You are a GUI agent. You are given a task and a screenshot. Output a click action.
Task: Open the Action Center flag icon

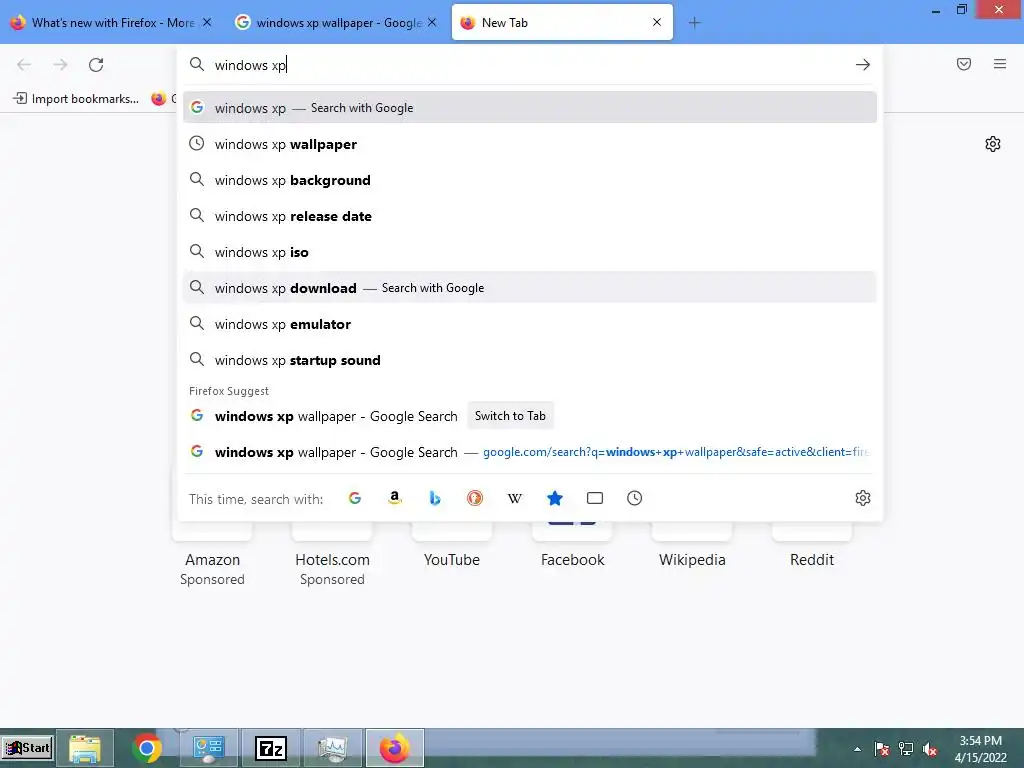[x=881, y=749]
